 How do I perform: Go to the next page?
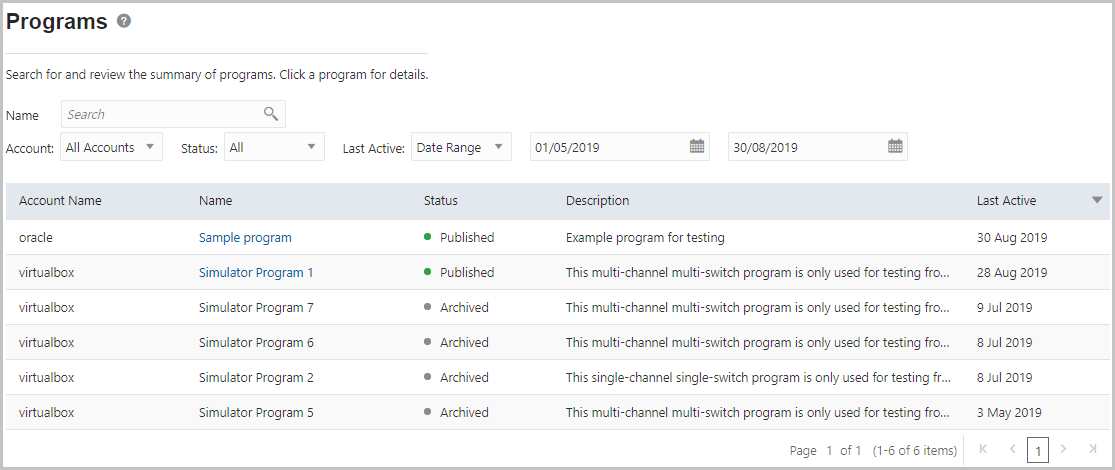point(1064,450)
